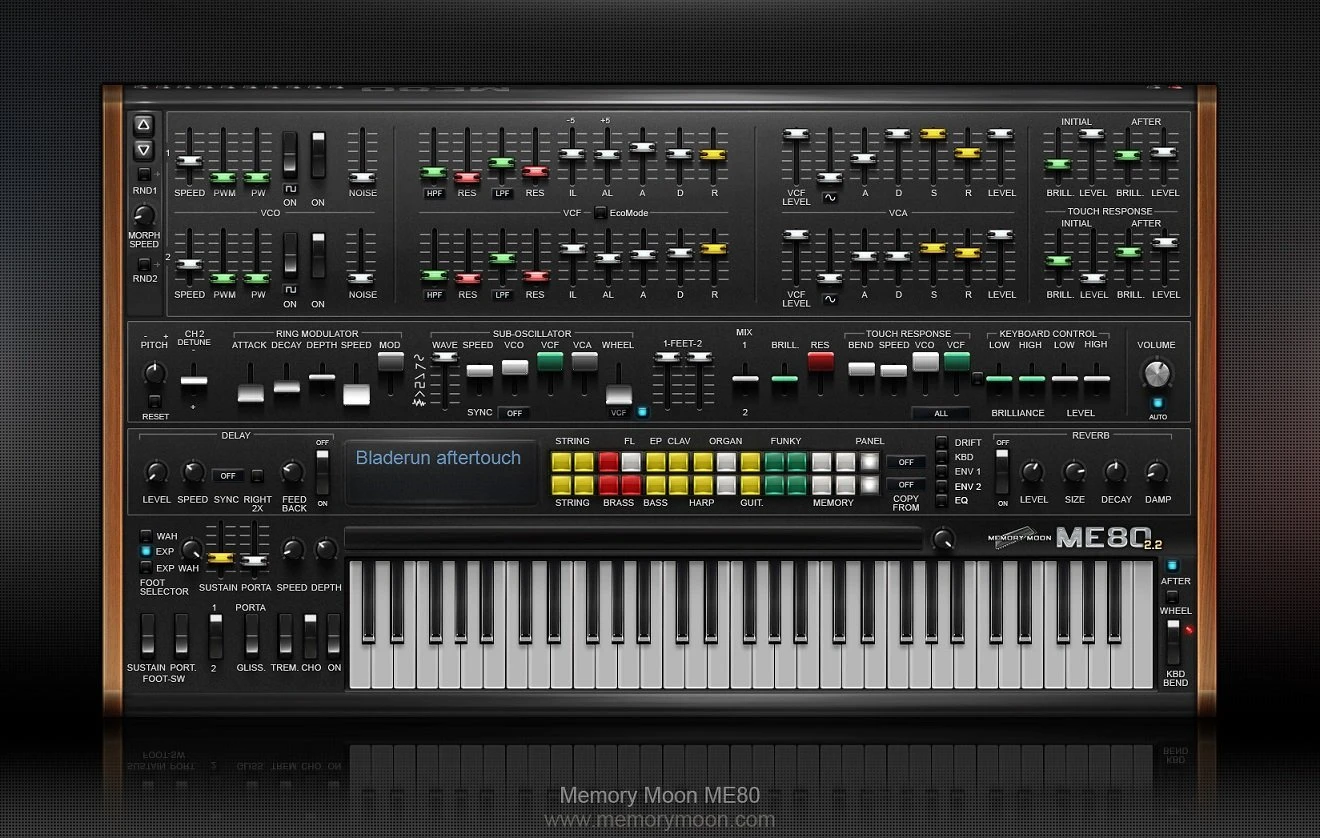Click the sine wave icon under row 2 VCA
Viewport: 1320px width, 838px height.
click(x=830, y=299)
